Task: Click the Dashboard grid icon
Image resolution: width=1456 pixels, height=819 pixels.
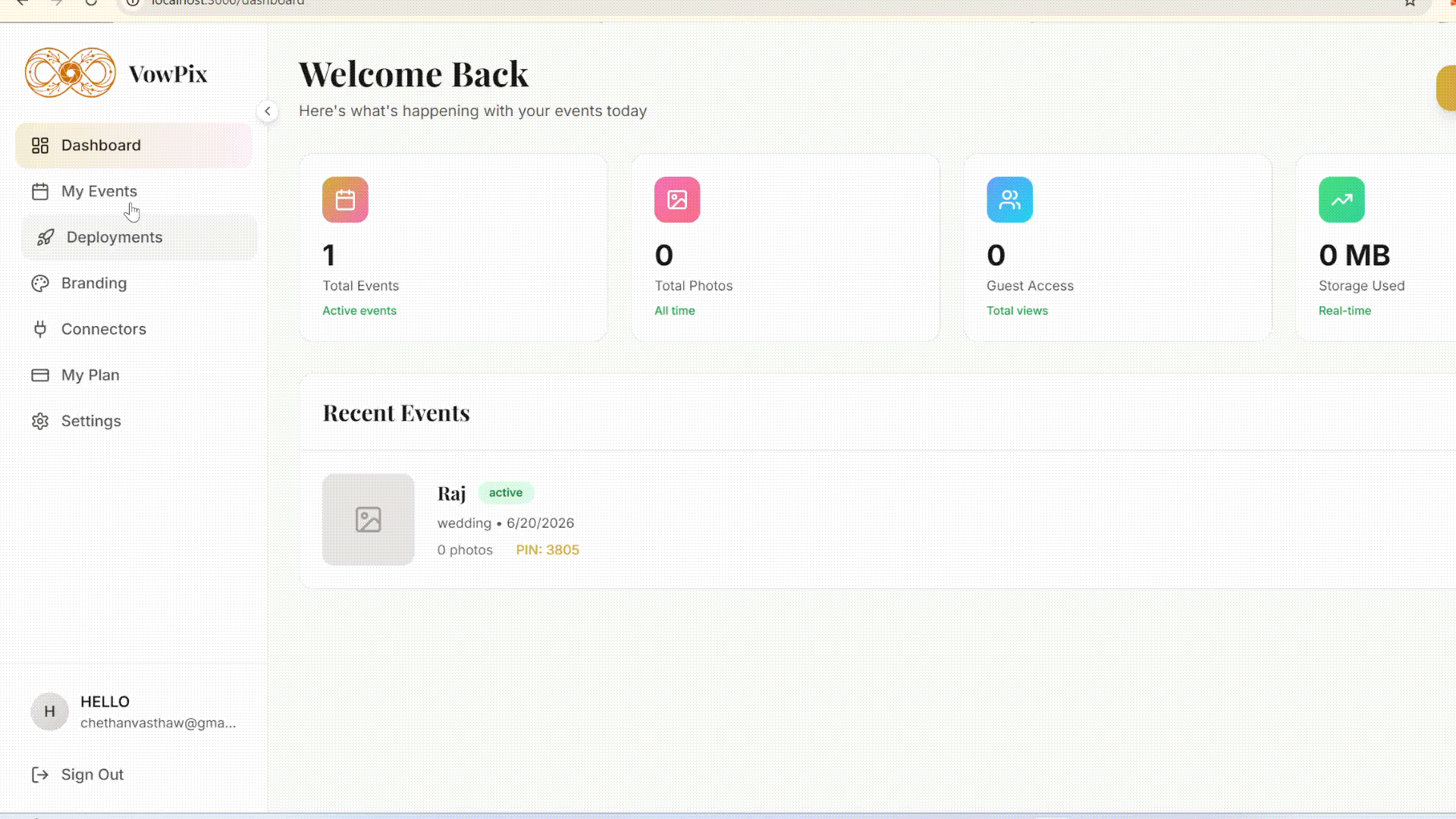Action: point(40,146)
